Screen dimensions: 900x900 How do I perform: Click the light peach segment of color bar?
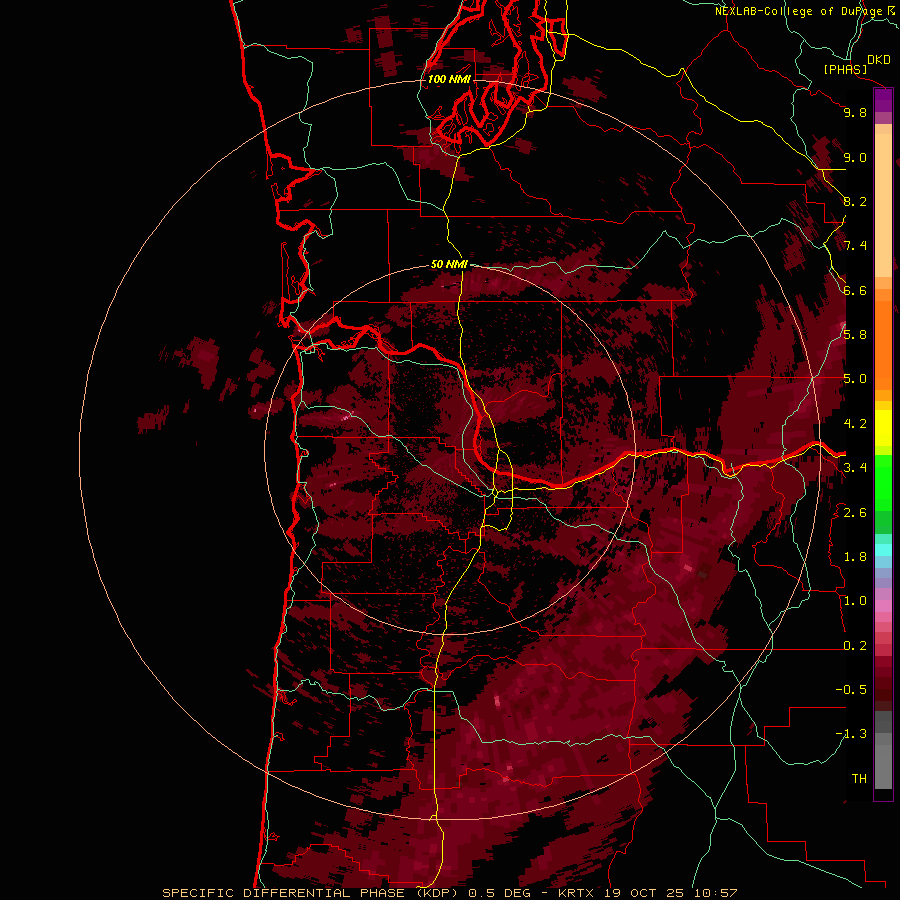883,205
